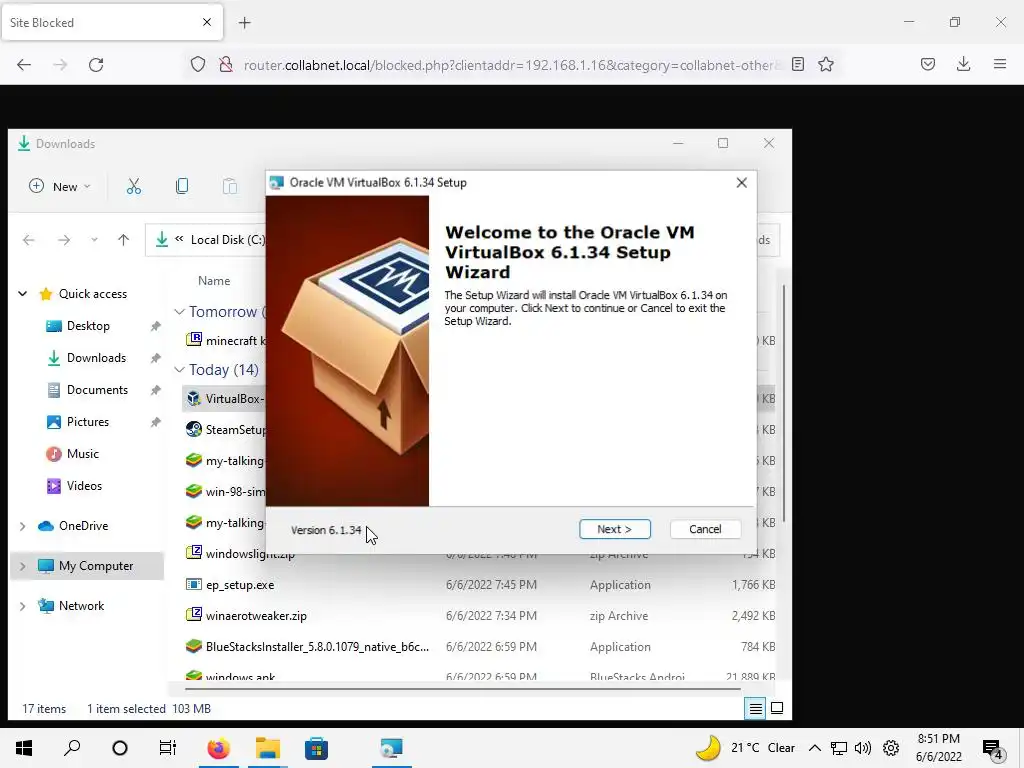
Task: Open Task View from the taskbar
Action: point(168,748)
